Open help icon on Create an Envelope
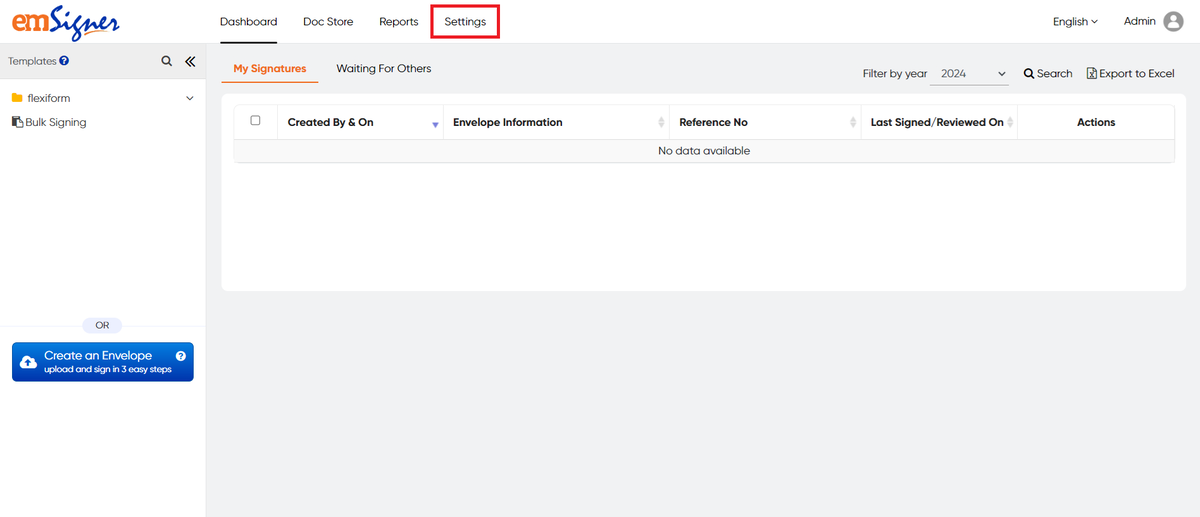The image size is (1200, 517). [x=180, y=356]
